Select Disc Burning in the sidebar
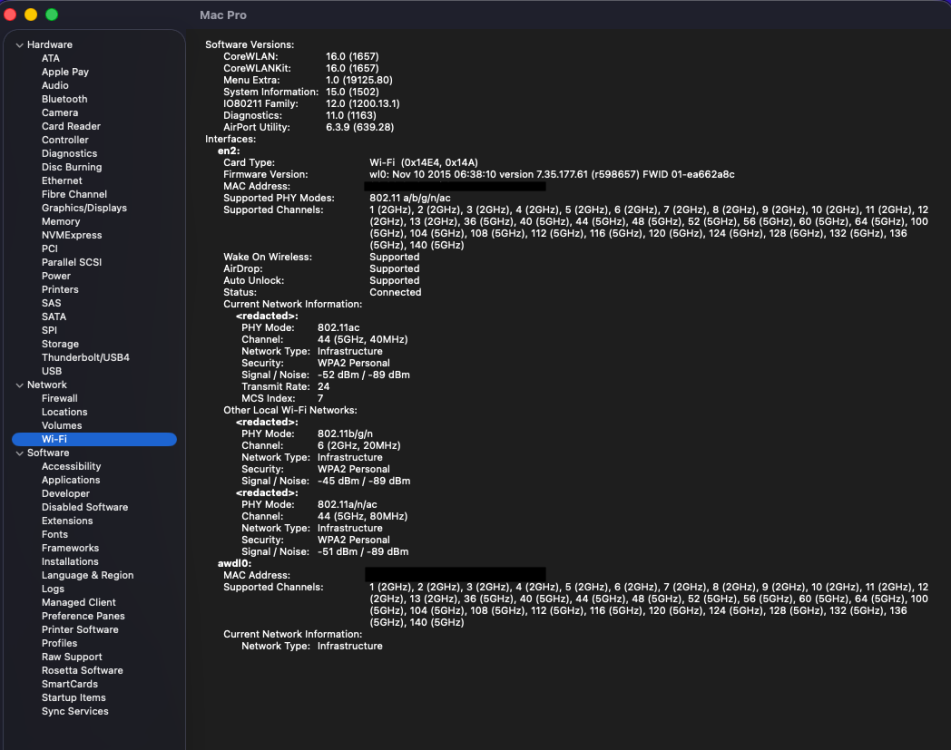Screen dimensions: 951x750 72,167
